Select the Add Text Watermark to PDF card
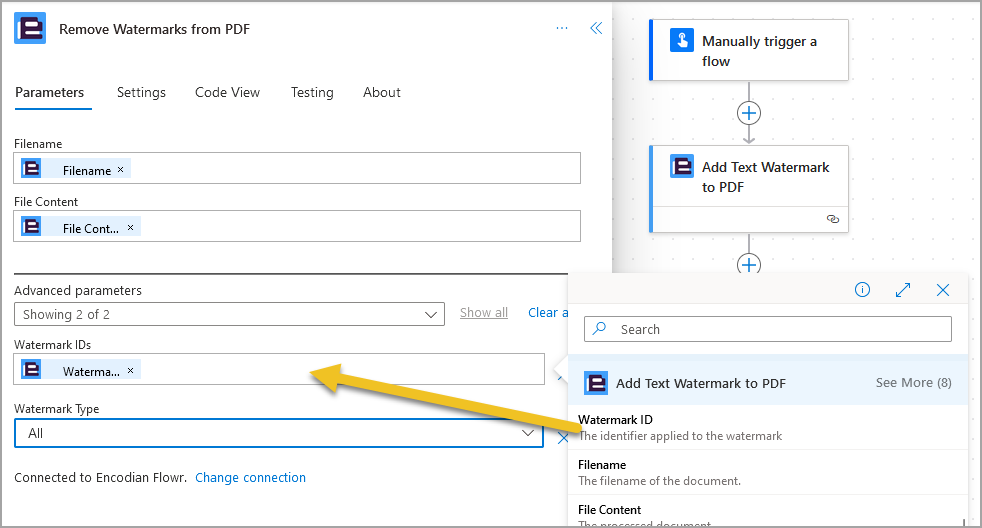The height and width of the screenshot is (528, 982). tap(749, 189)
